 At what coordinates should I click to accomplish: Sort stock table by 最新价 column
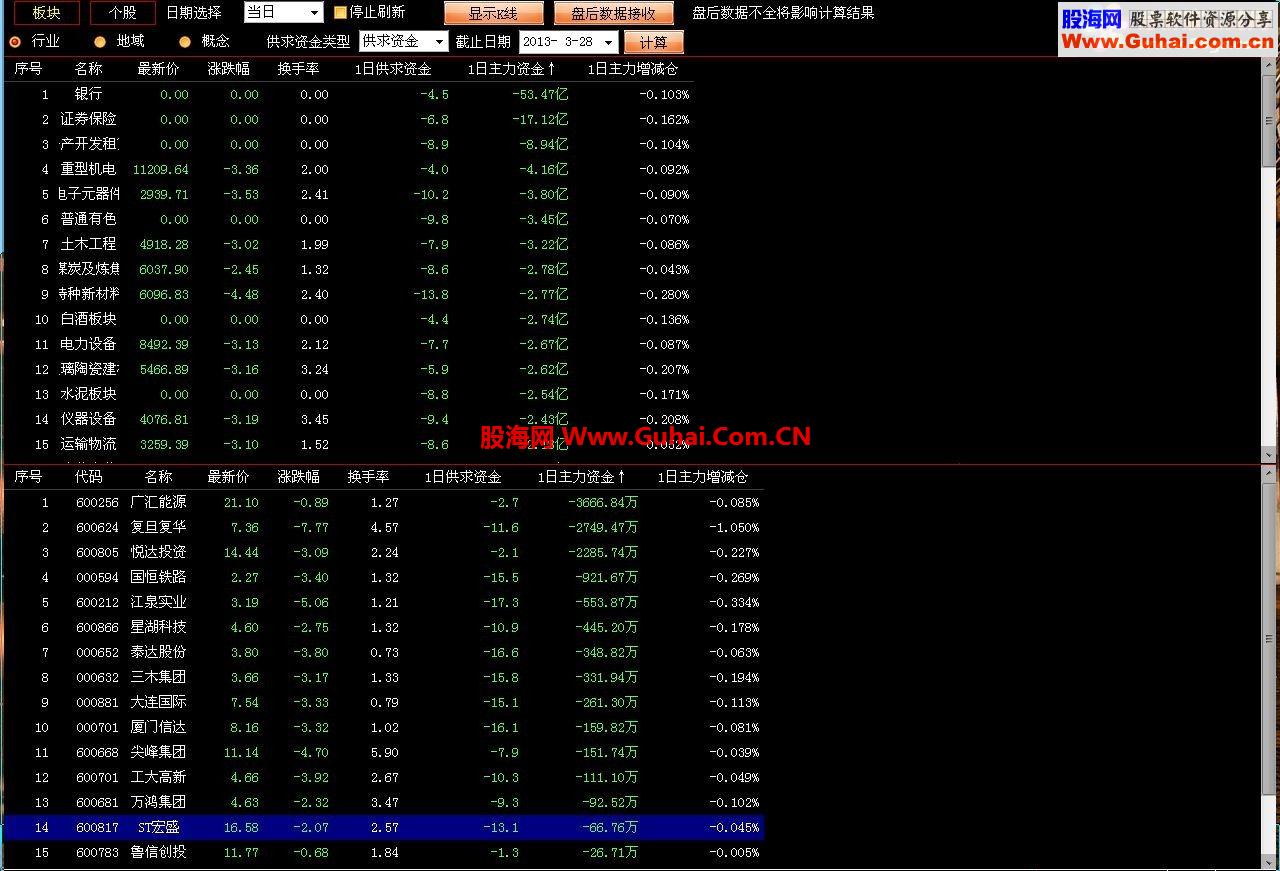228,477
